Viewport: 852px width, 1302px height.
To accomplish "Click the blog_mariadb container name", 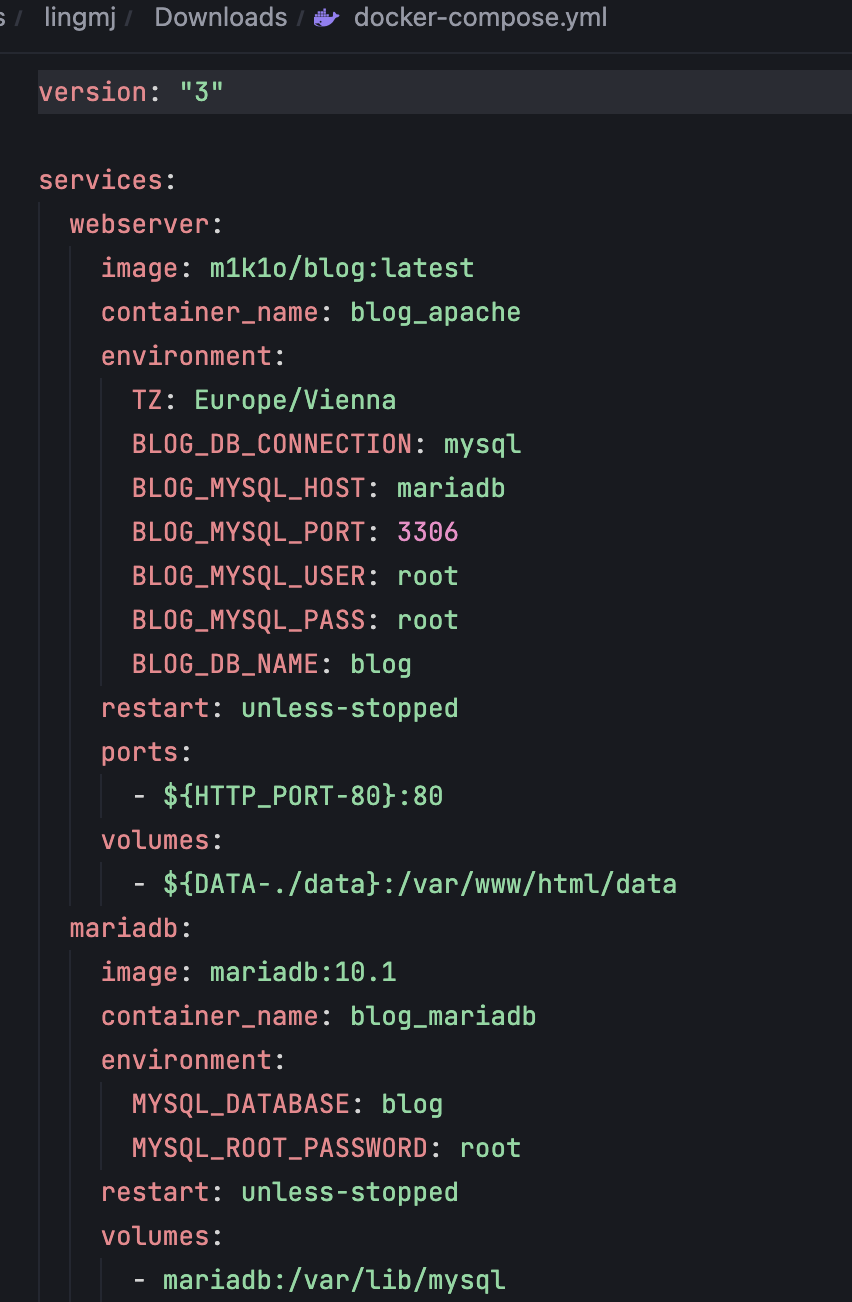I will pyautogui.click(x=443, y=1016).
